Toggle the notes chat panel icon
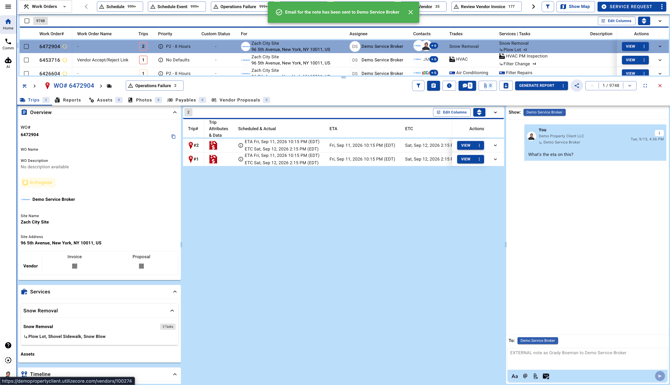 [x=467, y=85]
